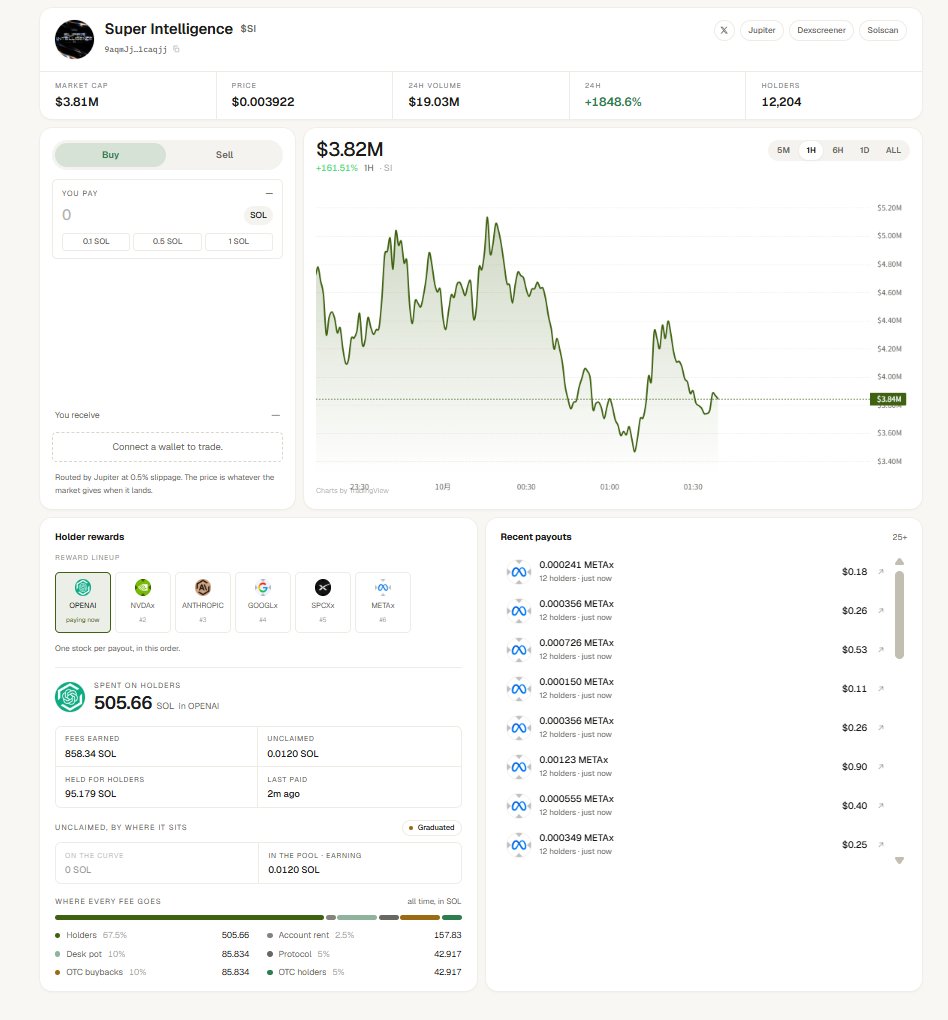
Task: Click Meta icon of 0.00123 METAx payout
Action: click(x=519, y=767)
